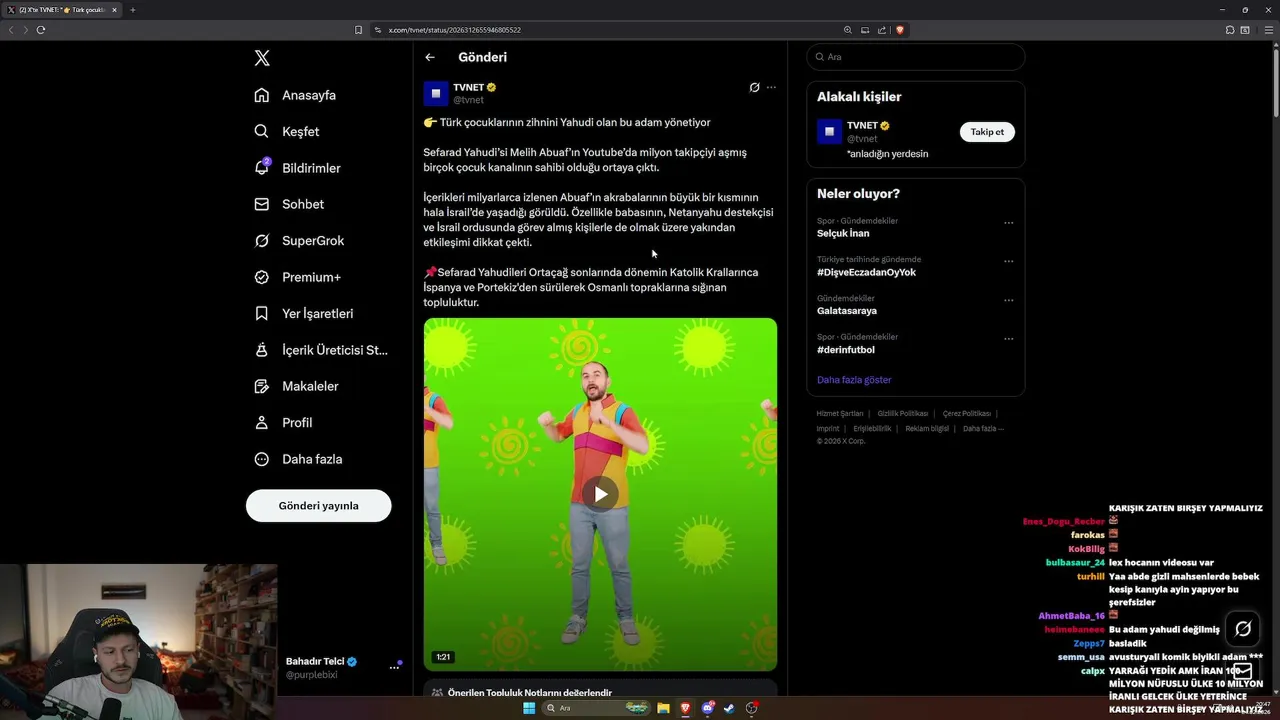Screen dimensions: 1280x720
Task: Close the X'te TVNET tab
Action: pos(114,10)
